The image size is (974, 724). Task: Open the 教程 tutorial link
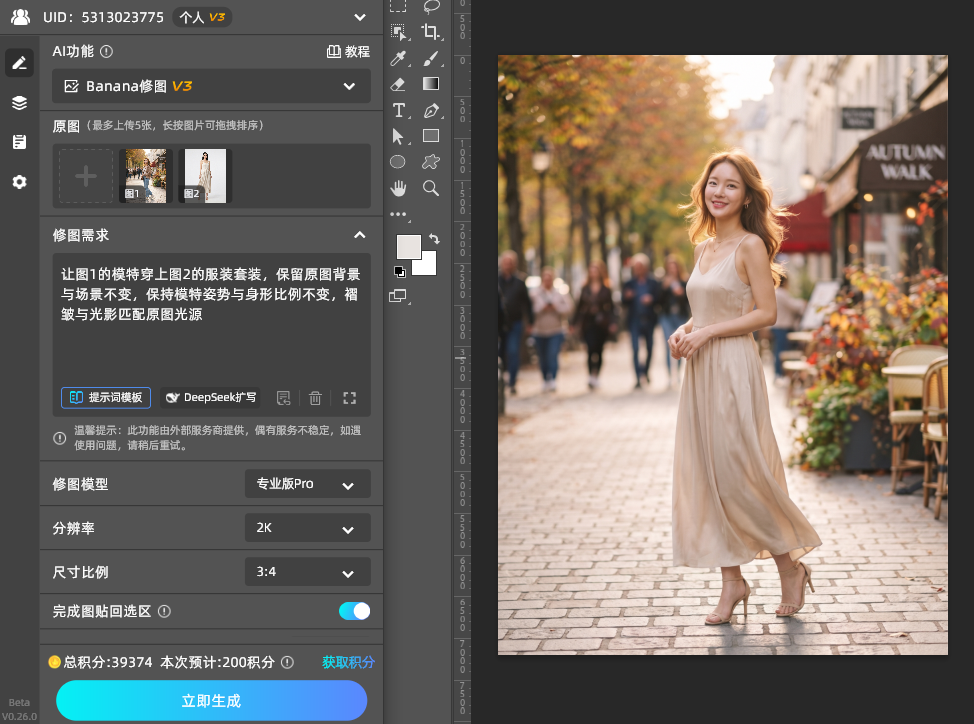click(x=348, y=52)
